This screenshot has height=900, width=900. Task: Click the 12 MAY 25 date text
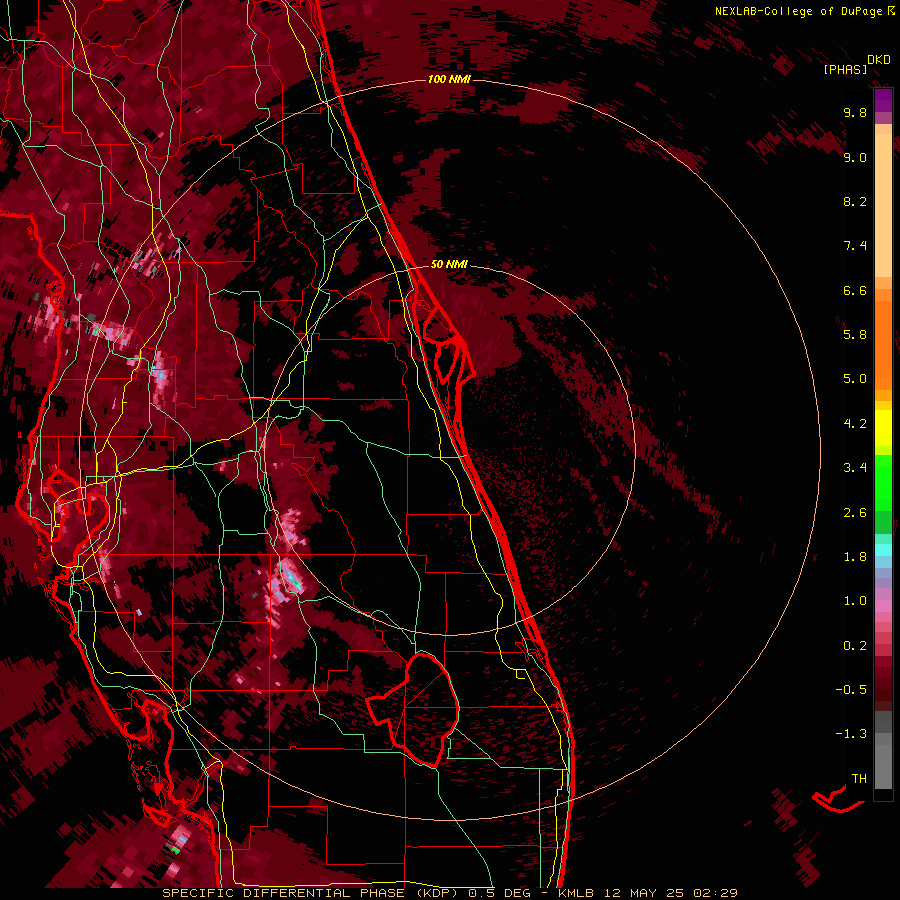pyautogui.click(x=645, y=893)
